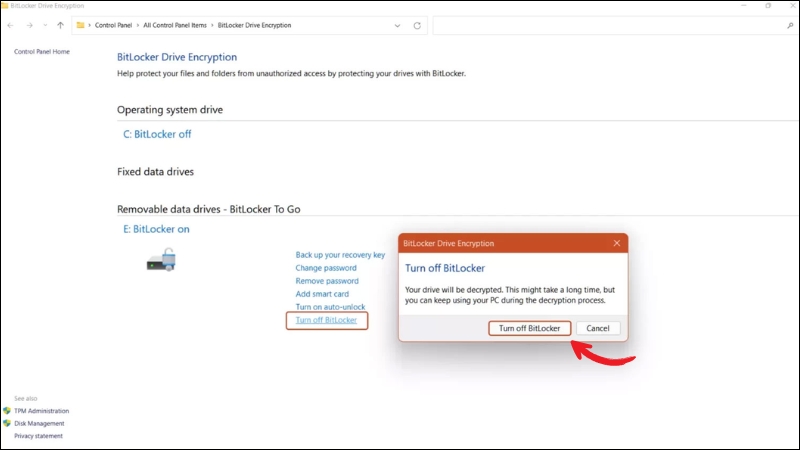Click the Operating system drive heading

tap(170, 110)
